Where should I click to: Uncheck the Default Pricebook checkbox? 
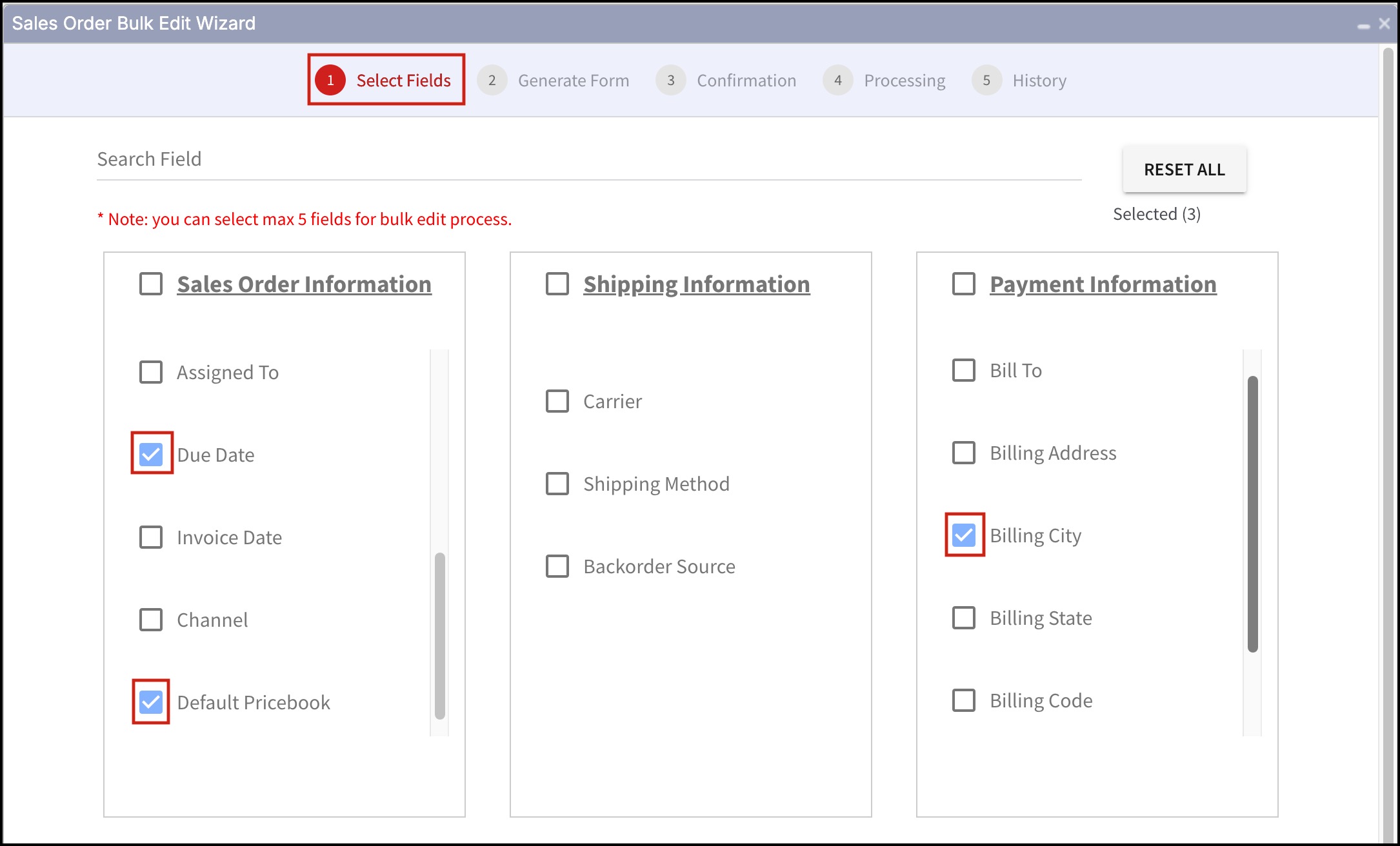pos(151,702)
